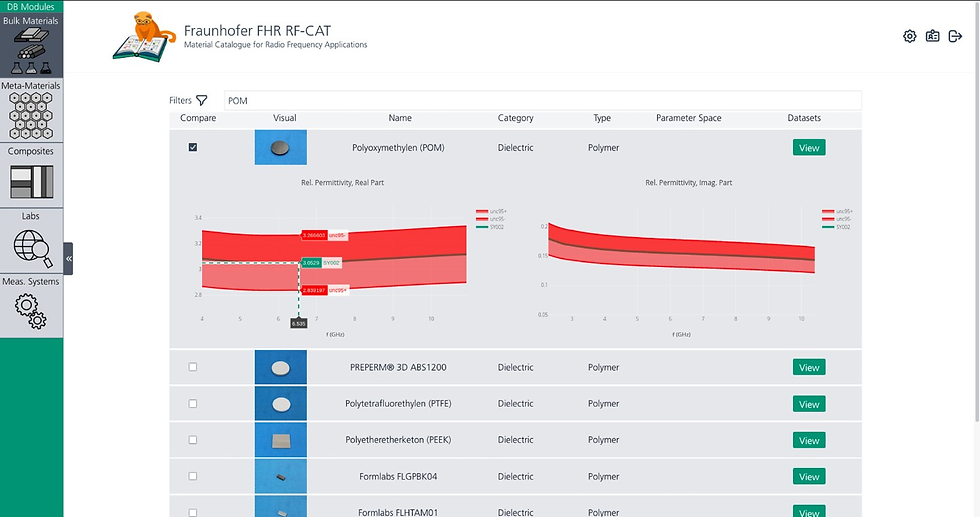Image resolution: width=980 pixels, height=517 pixels.
Task: Click the Filters funnel icon
Action: pos(201,100)
